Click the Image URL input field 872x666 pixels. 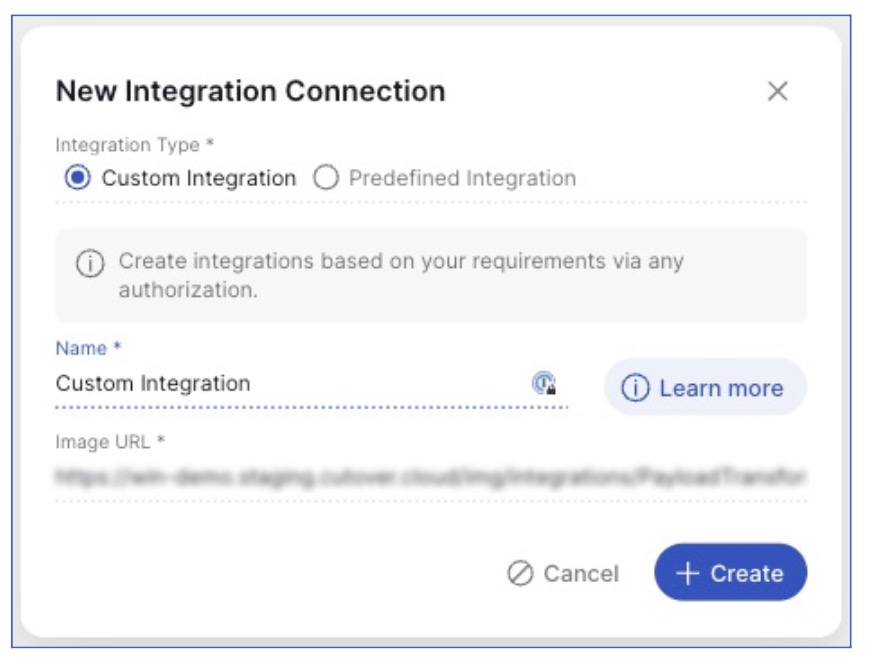[431, 478]
